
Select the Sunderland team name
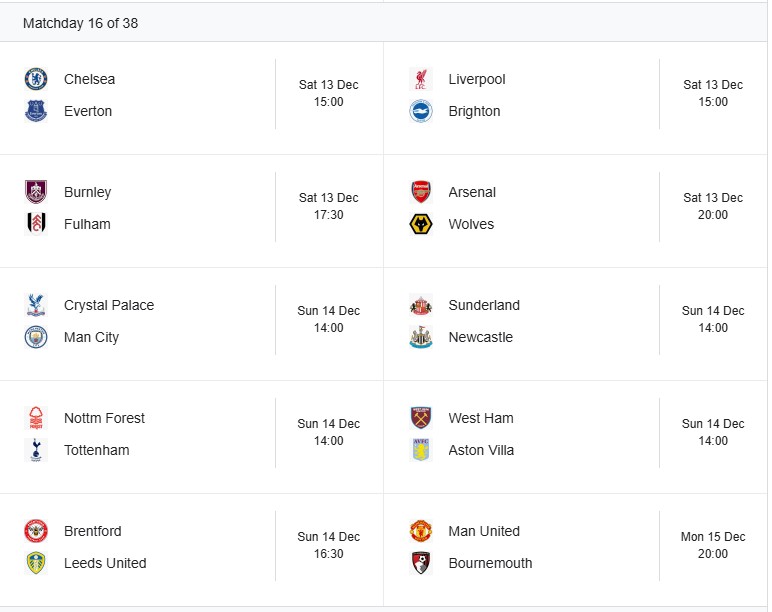[x=484, y=305]
